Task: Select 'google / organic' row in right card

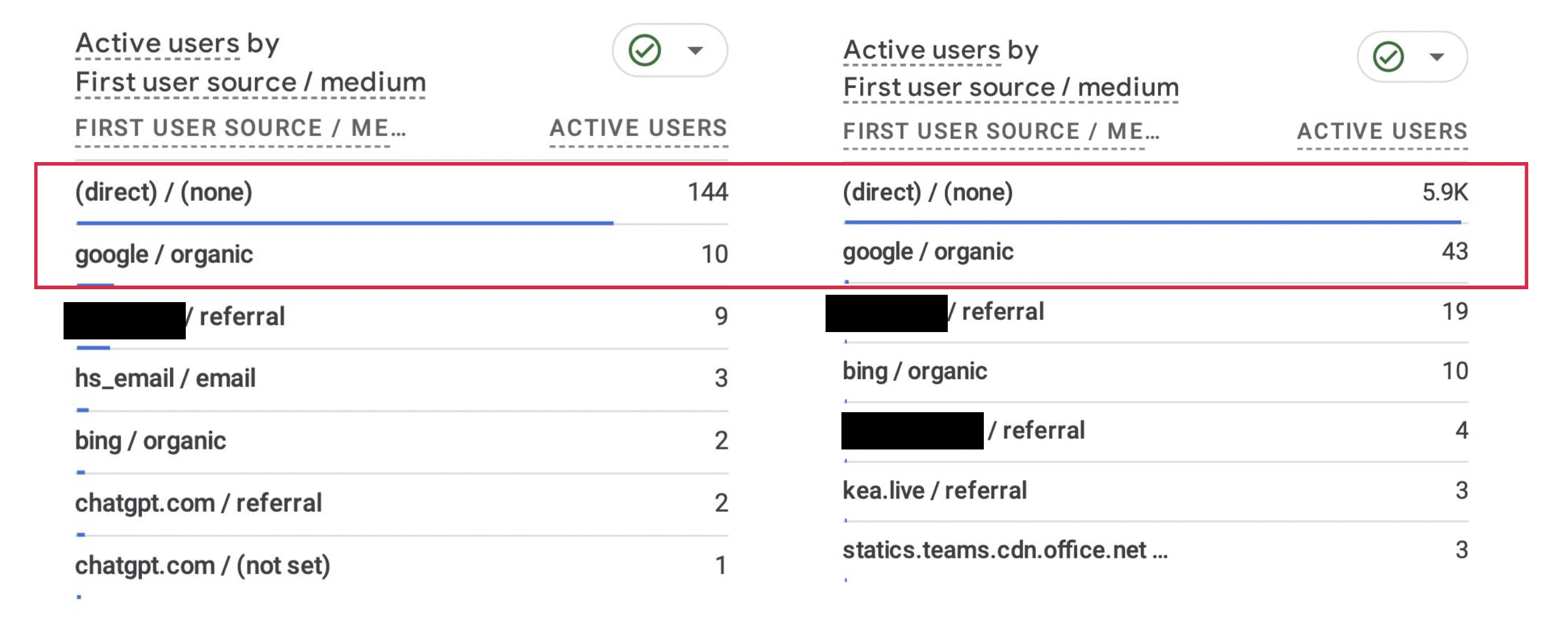Action: (x=1156, y=252)
